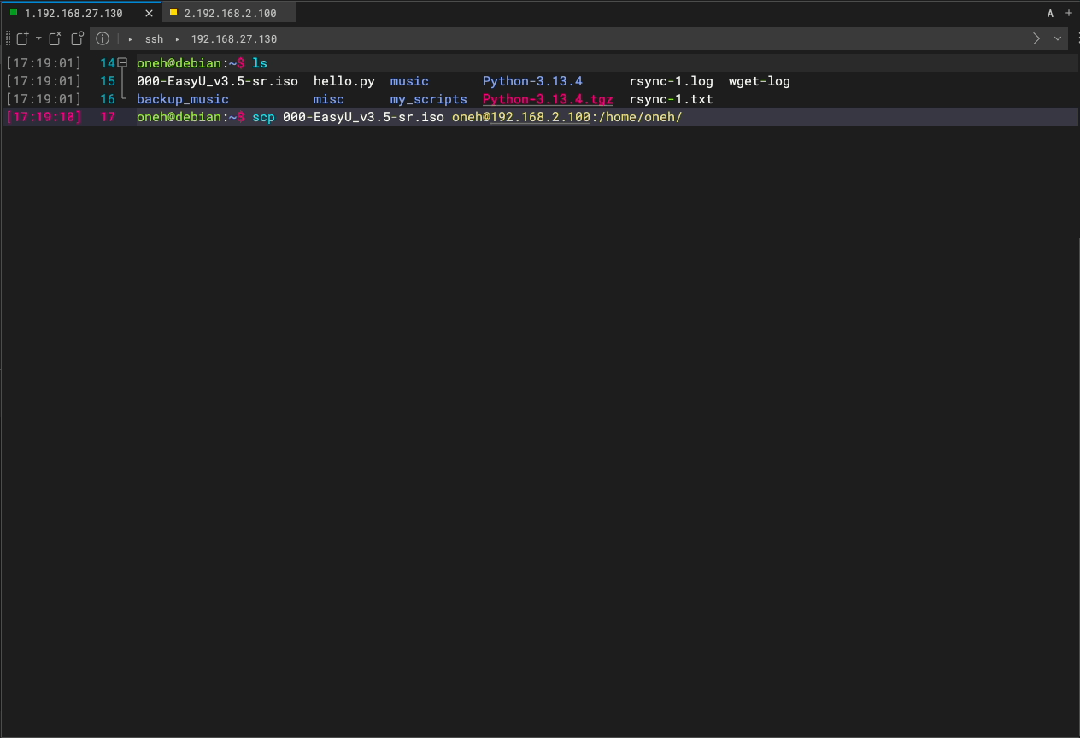The image size is (1080, 738).
Task: Open the down chevron dropdown in the address bar
Action: tap(1057, 39)
